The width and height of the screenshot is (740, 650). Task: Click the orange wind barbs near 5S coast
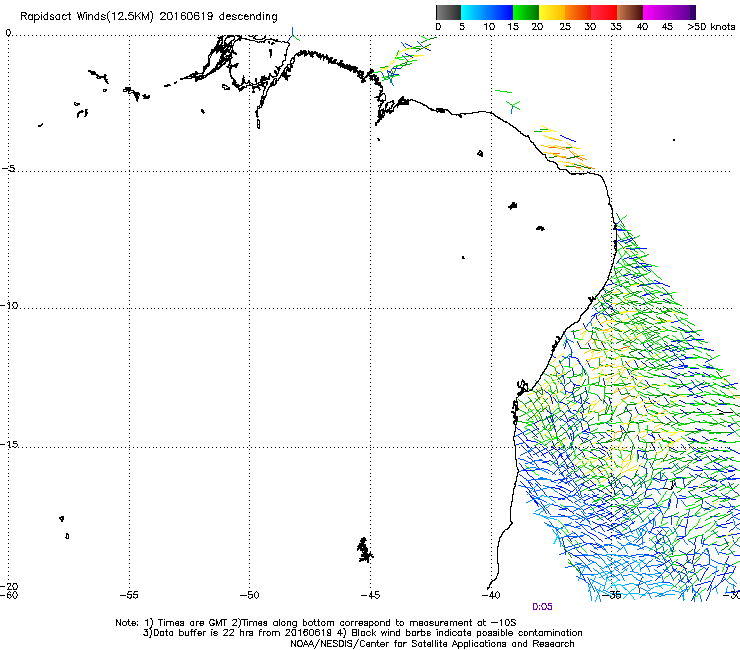(565, 148)
